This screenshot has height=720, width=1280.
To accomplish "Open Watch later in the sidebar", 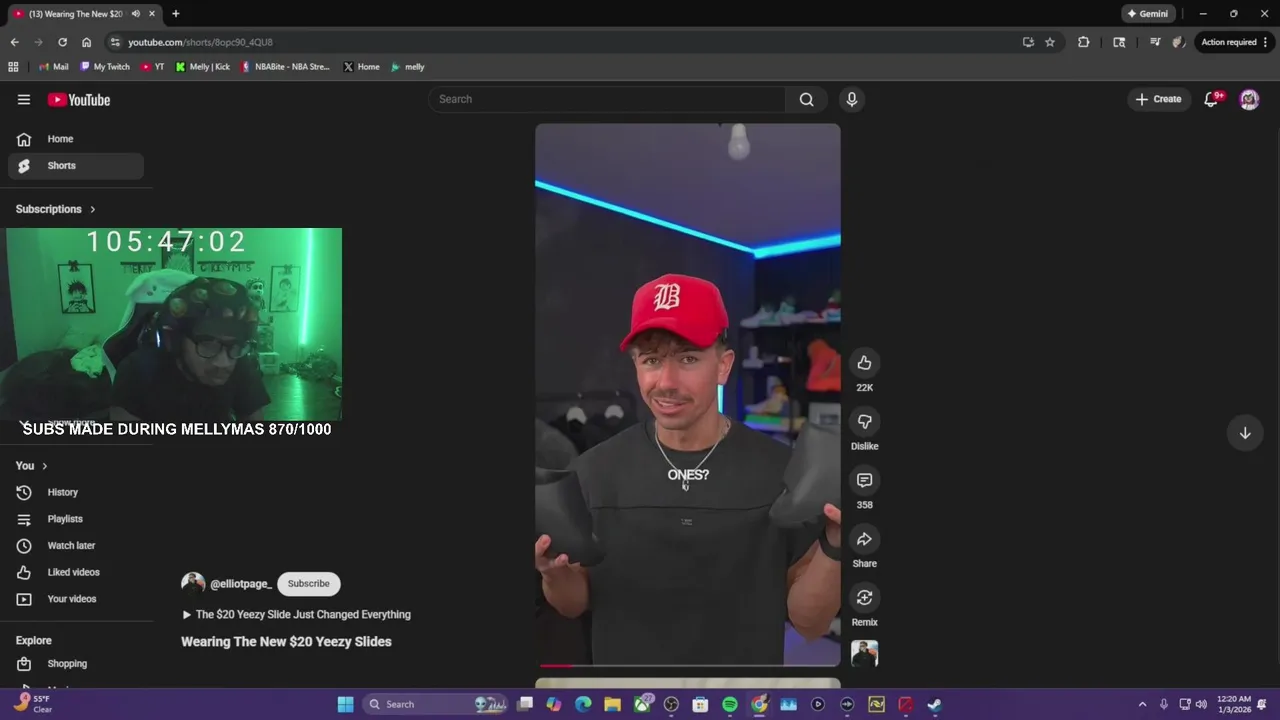I will coord(76,546).
